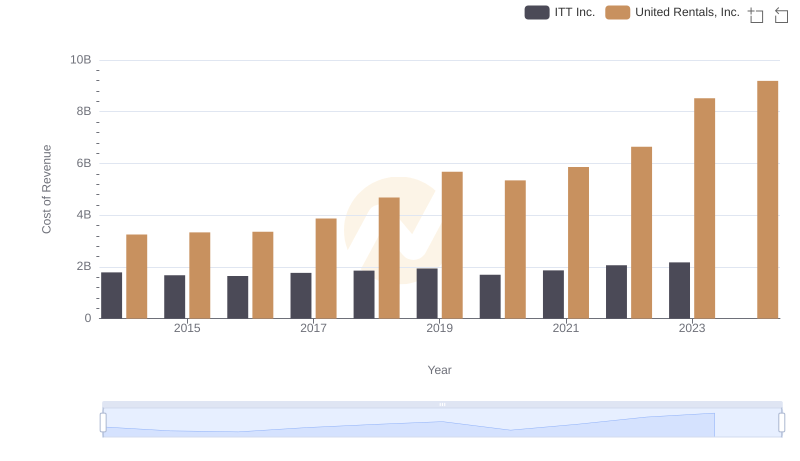Click the United Rentals 2017 bar
Image resolution: width=800 pixels, height=461 pixels.
click(326, 268)
